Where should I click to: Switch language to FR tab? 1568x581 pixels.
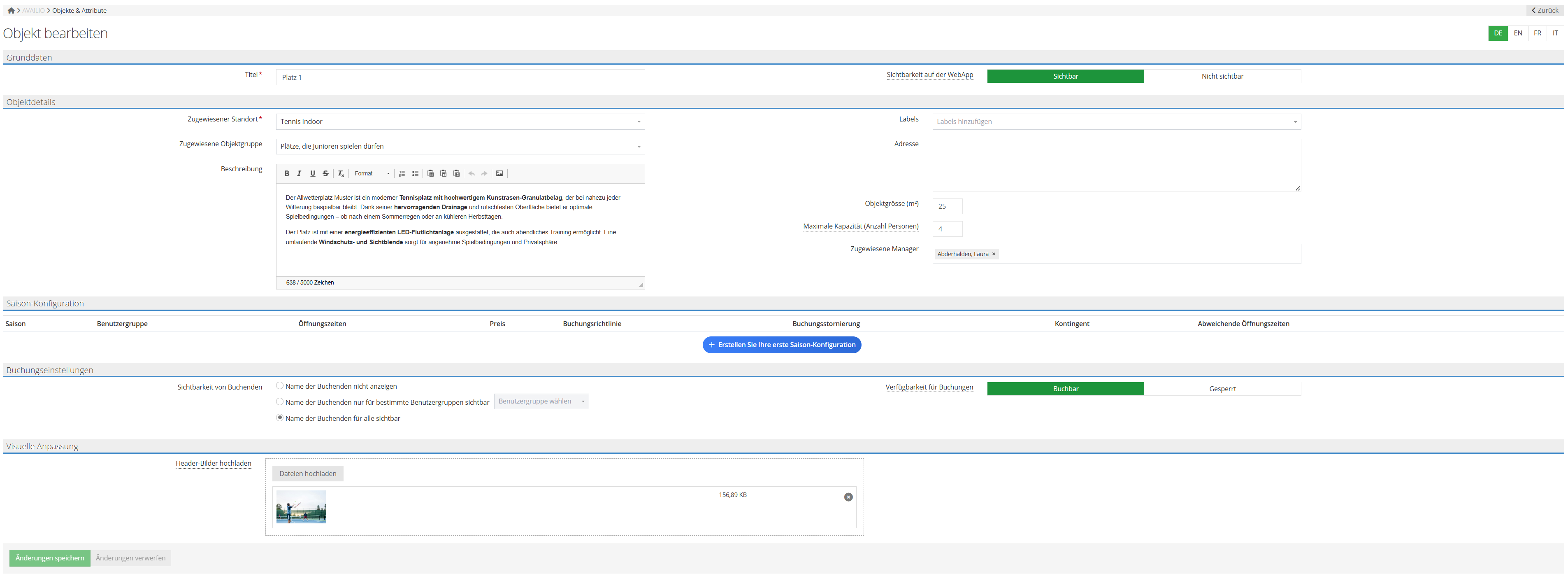pos(1537,33)
